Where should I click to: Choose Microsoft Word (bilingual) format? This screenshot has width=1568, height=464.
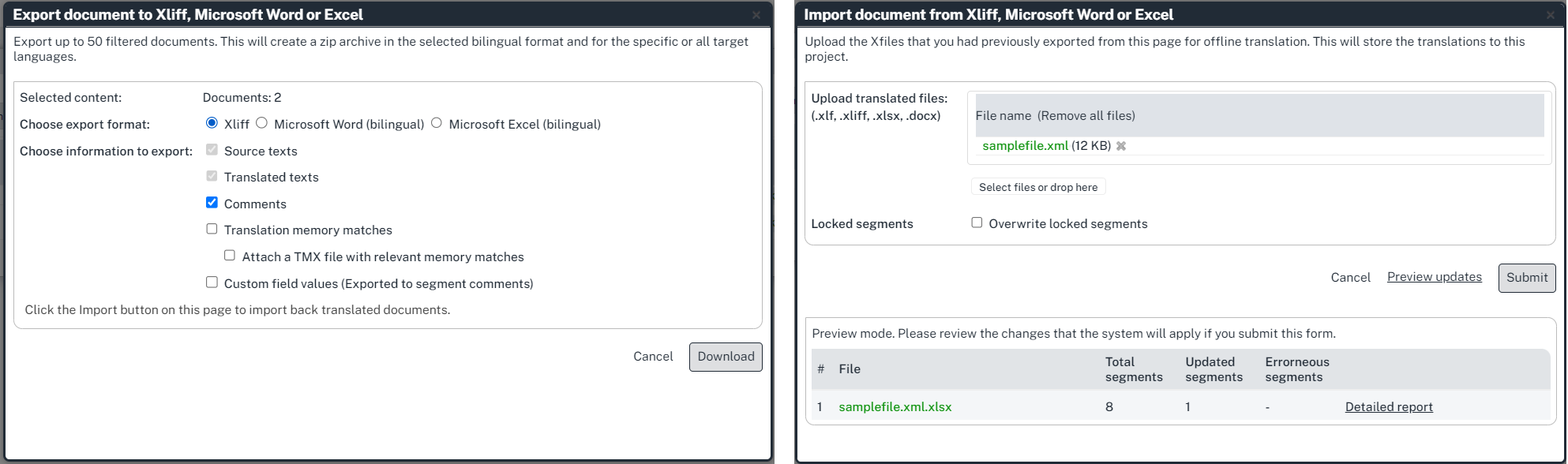click(261, 123)
